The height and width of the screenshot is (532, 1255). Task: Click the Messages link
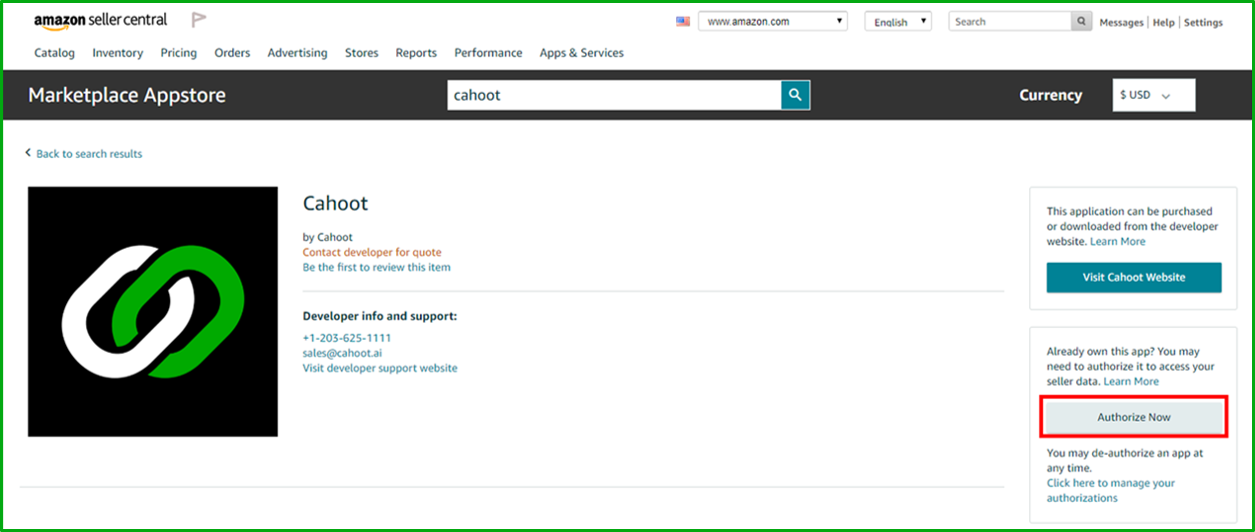[1121, 22]
